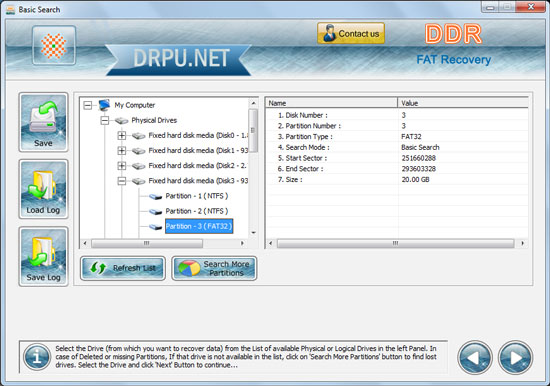Expand Disk0 fixed hard disk media node
The height and width of the screenshot is (386, 550).
tap(122, 135)
